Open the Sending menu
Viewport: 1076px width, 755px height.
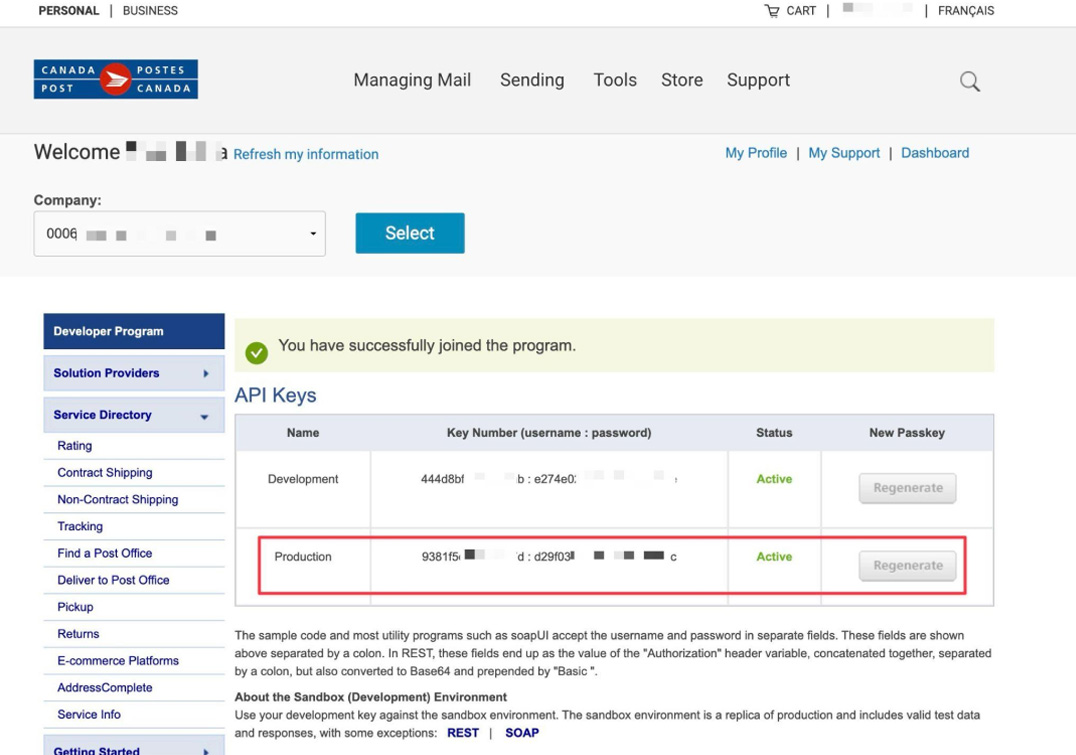(532, 80)
